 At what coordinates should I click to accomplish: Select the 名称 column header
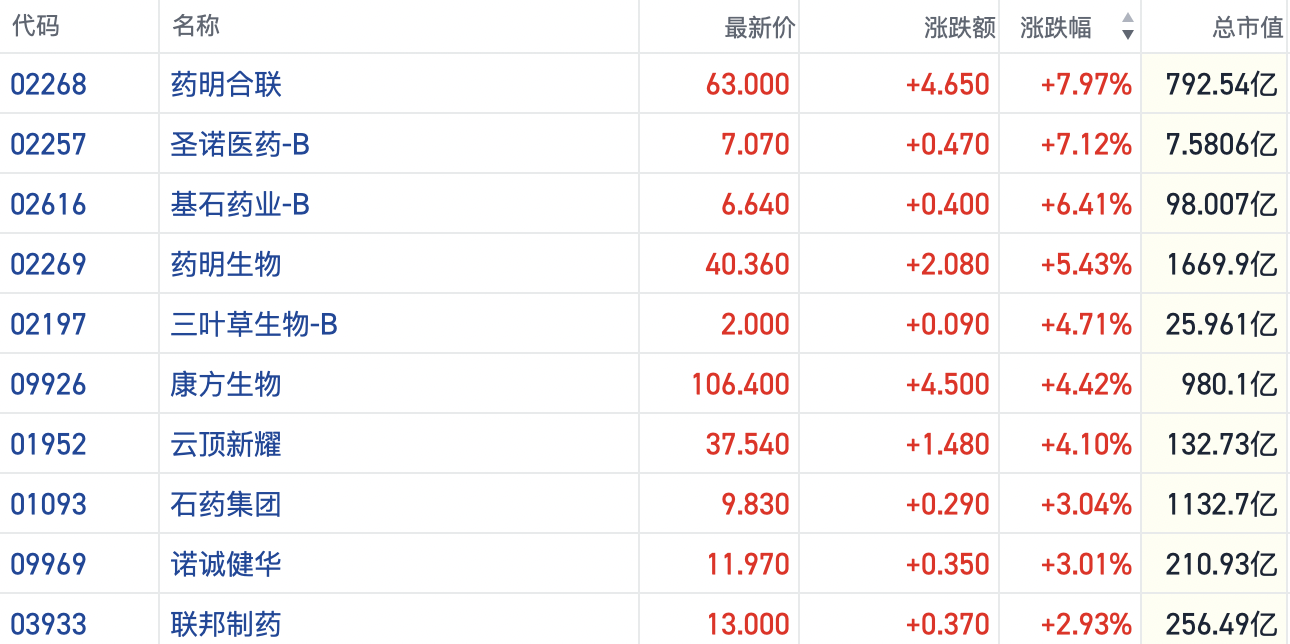pyautogui.click(x=195, y=27)
